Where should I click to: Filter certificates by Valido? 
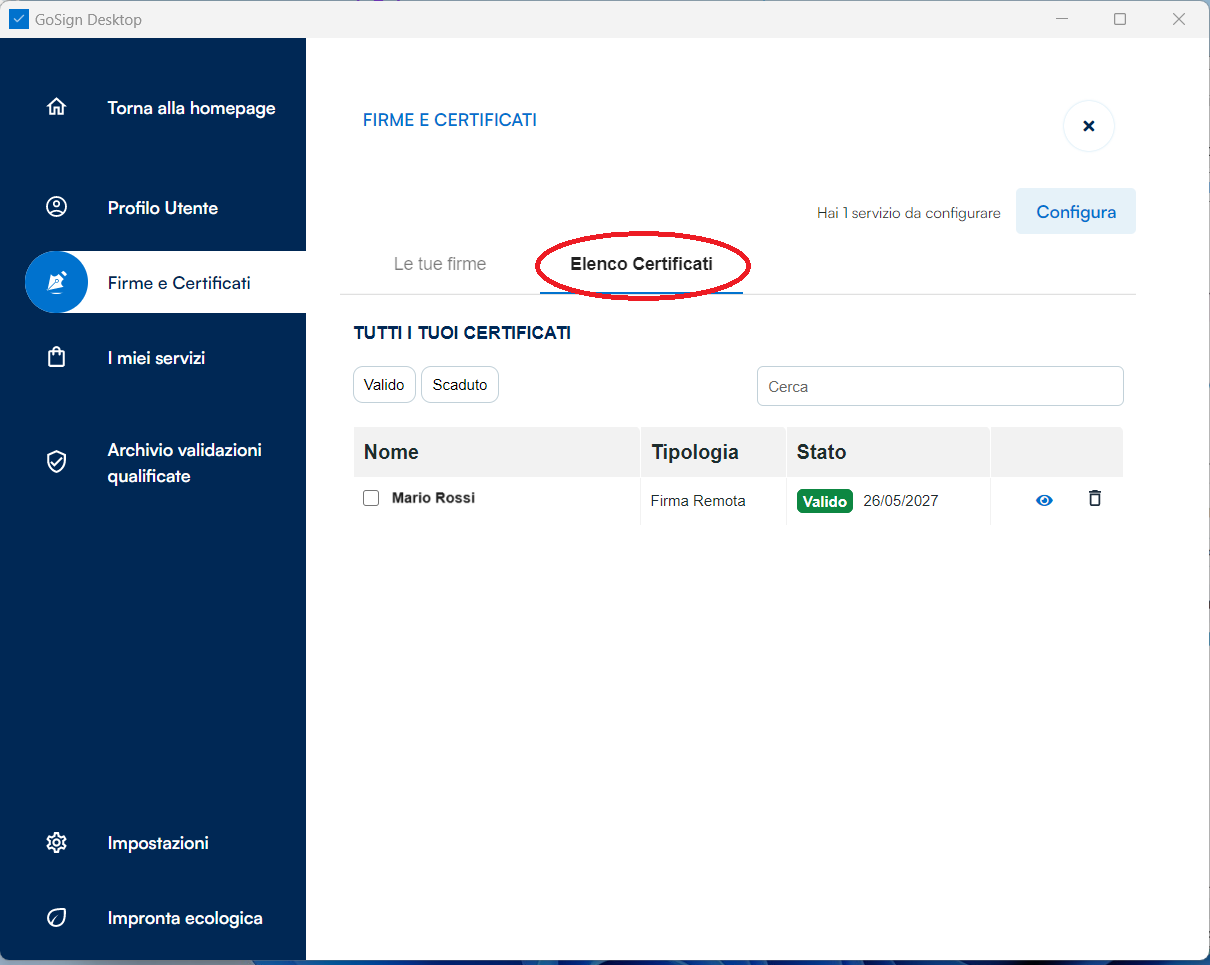coord(384,385)
